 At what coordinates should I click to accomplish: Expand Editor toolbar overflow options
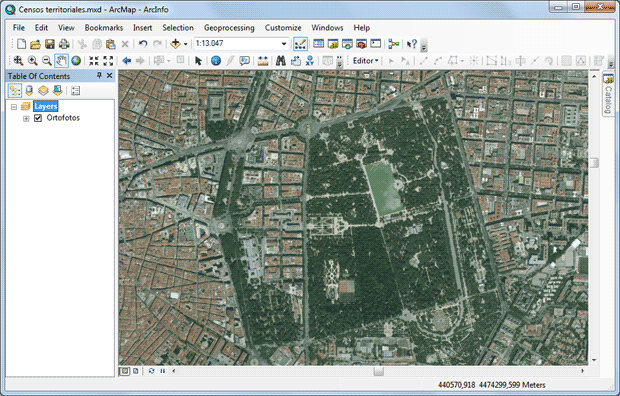click(x=611, y=62)
